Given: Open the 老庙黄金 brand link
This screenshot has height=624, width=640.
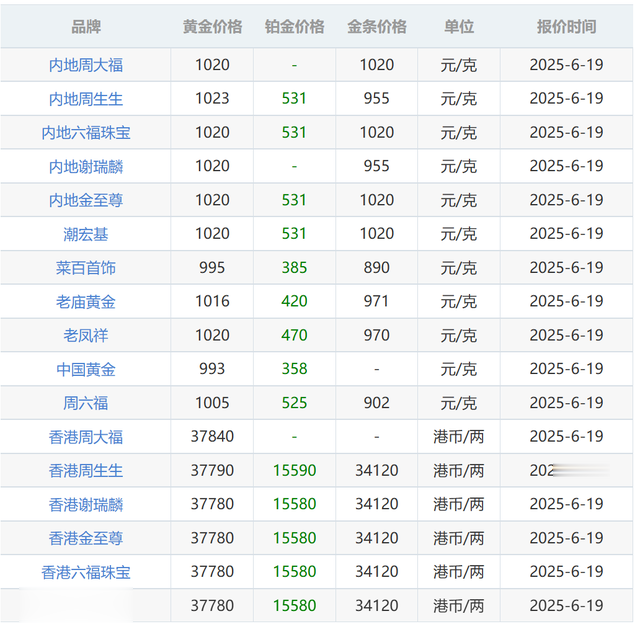Looking at the screenshot, I should [x=86, y=302].
